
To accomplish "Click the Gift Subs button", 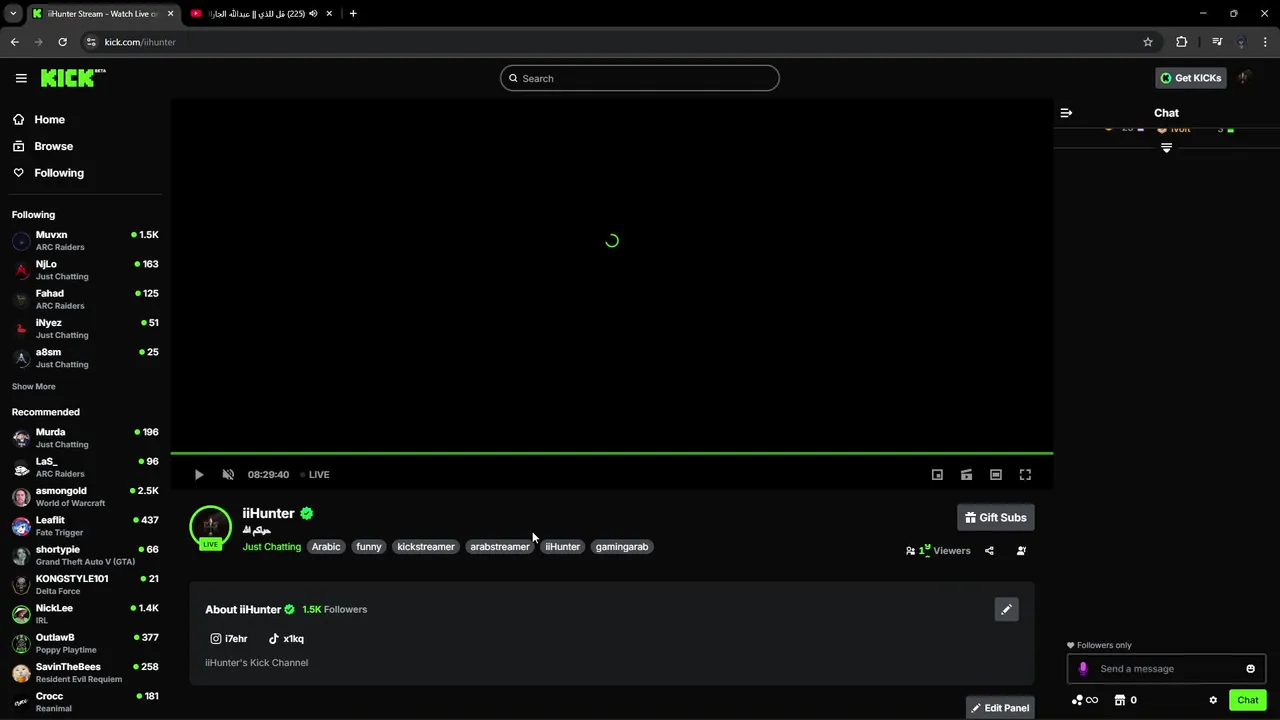I will point(996,518).
